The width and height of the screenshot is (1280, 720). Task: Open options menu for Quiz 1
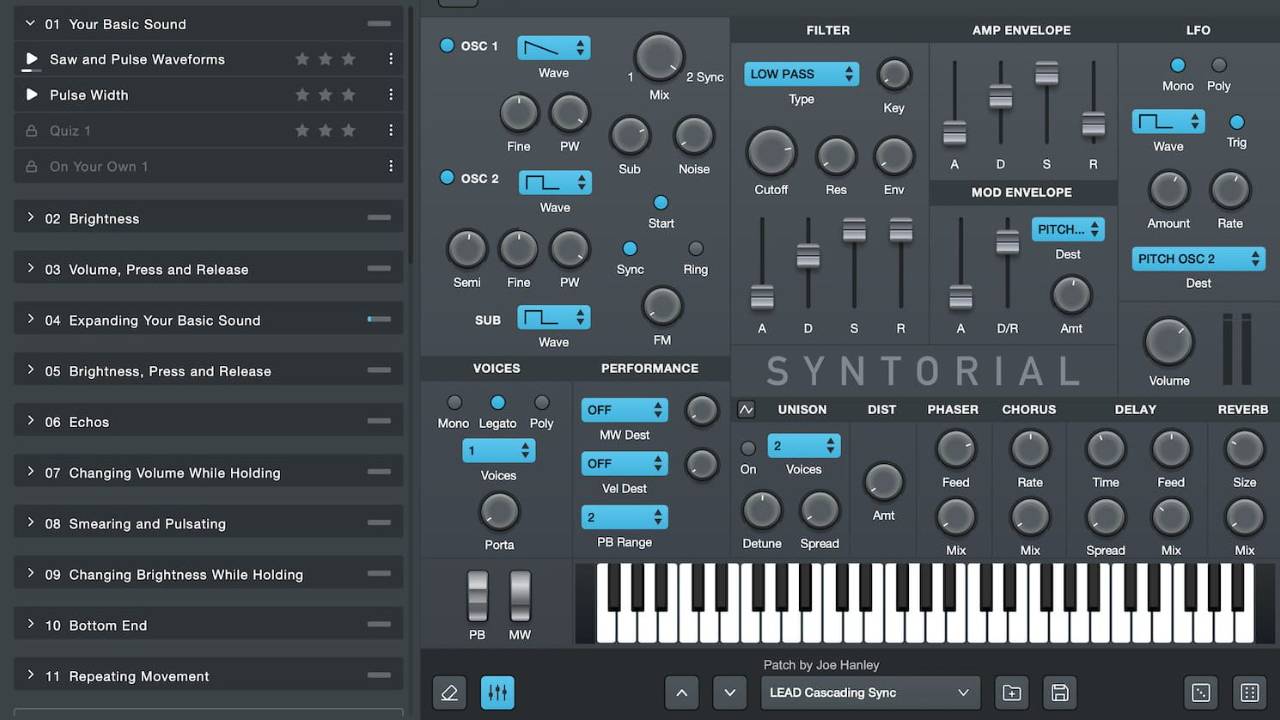tap(391, 131)
